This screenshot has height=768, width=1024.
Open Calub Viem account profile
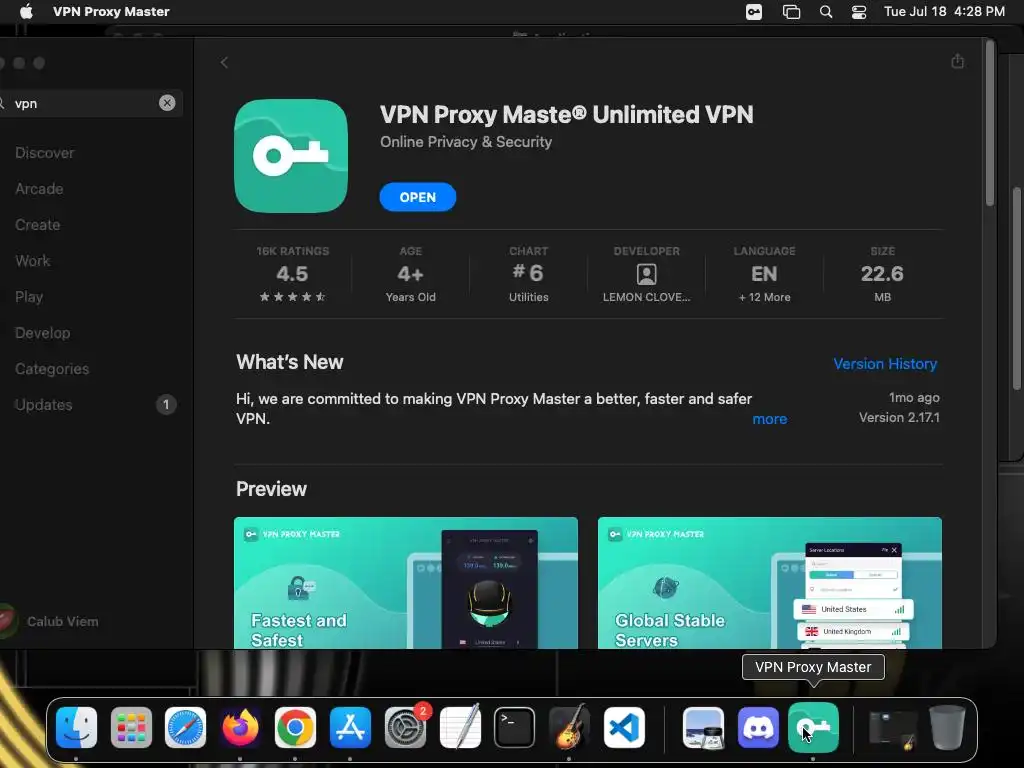pyautogui.click(x=52, y=621)
